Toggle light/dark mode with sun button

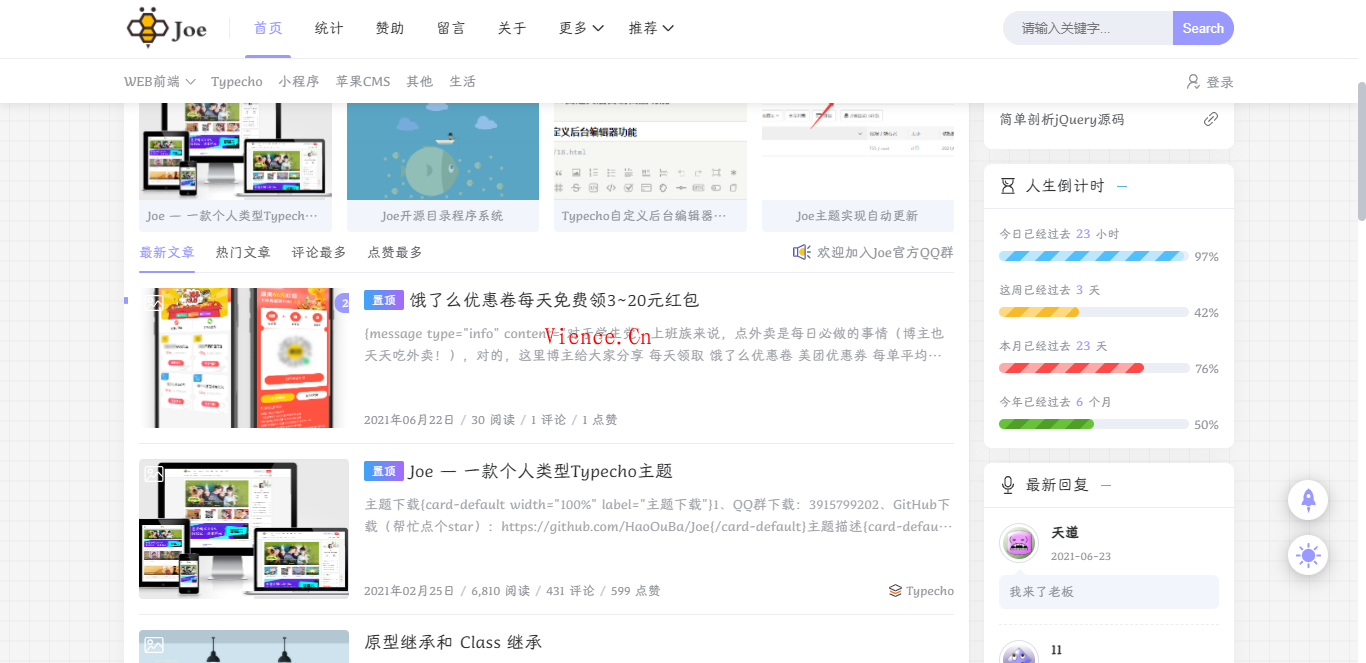tap(1308, 555)
